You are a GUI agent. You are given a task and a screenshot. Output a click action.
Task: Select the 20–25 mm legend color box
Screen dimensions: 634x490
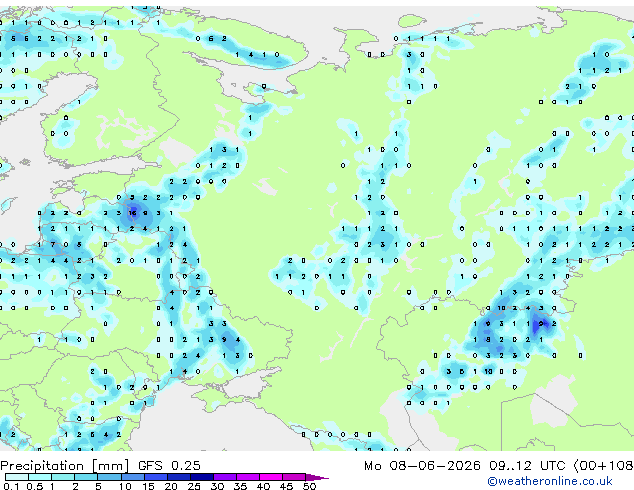coord(179,477)
